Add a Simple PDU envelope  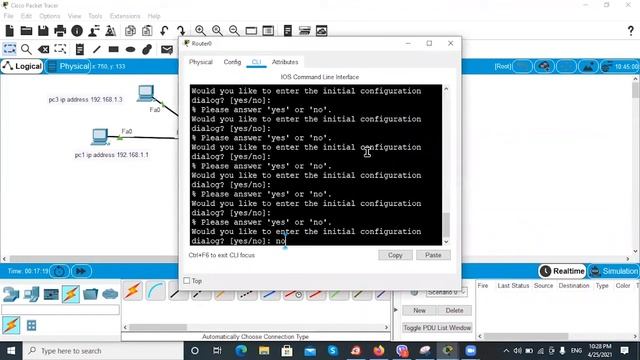point(167,49)
